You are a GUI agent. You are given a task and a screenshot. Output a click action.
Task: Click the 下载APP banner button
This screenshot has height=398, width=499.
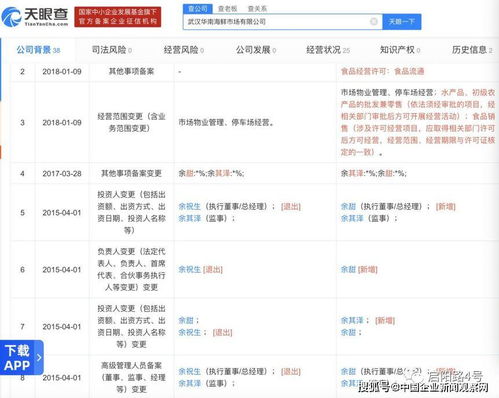[x=22, y=358]
